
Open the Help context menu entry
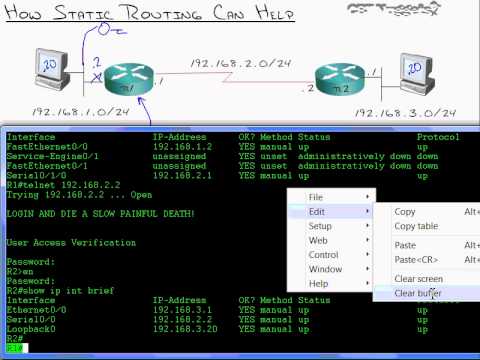[331, 283]
